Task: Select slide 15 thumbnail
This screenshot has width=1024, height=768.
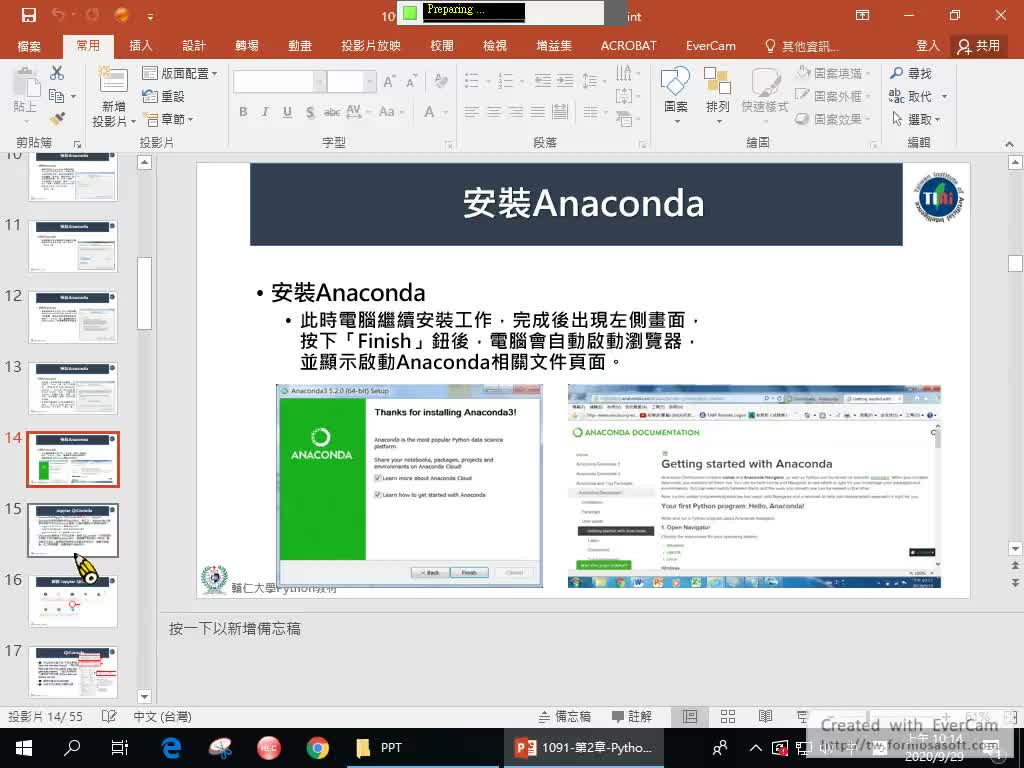Action: [x=73, y=530]
